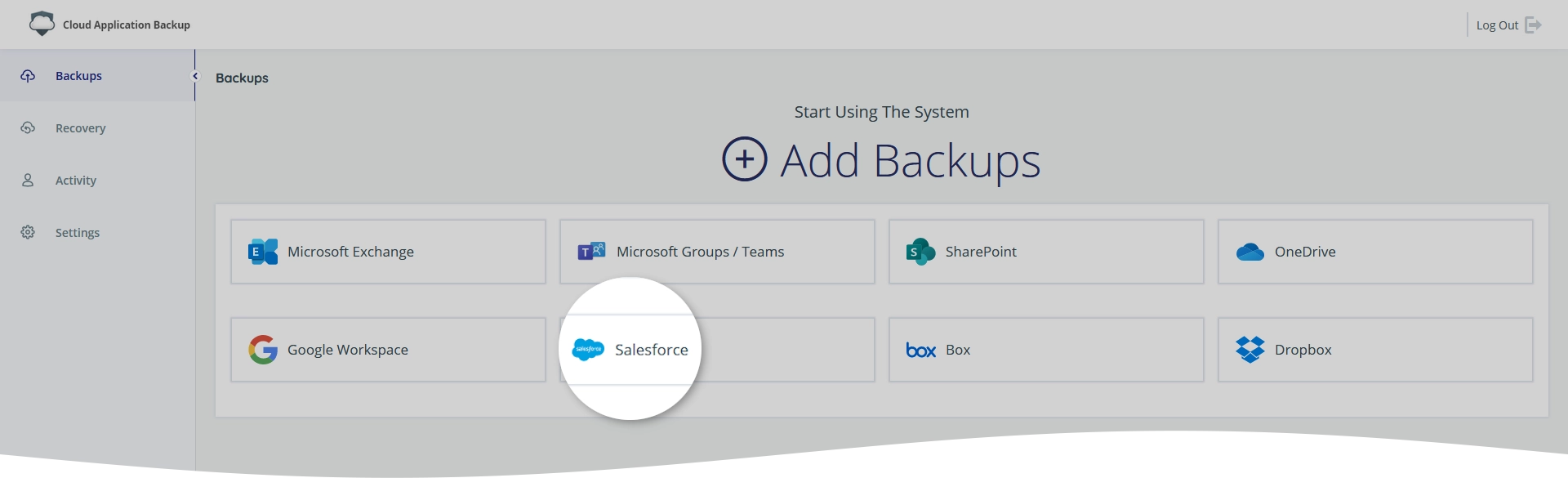The width and height of the screenshot is (1568, 478).
Task: Click the Microsoft Teams logo icon
Action: [592, 252]
